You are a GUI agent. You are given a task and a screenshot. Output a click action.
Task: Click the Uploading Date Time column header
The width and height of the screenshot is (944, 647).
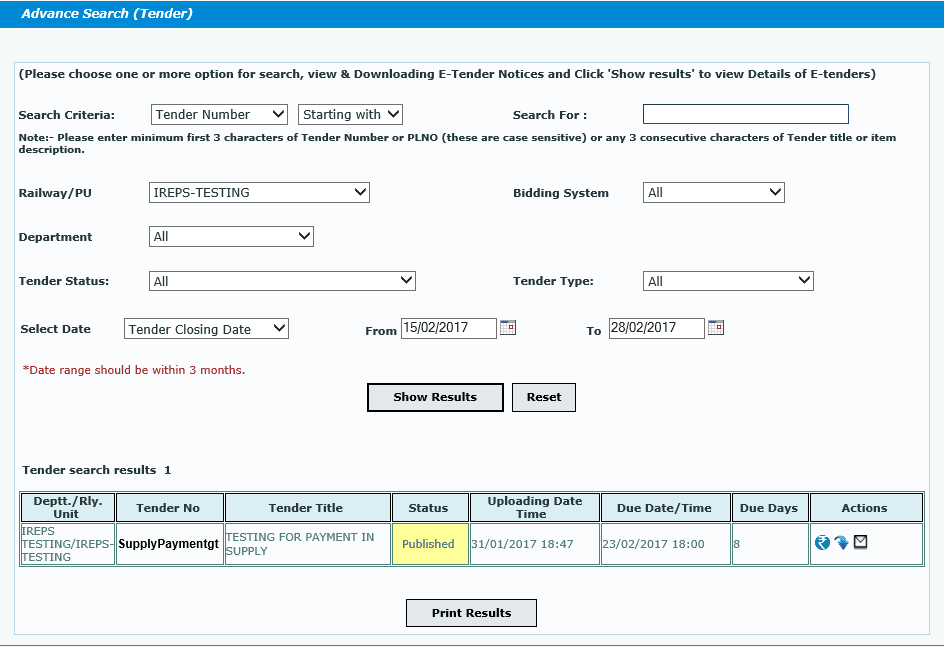[x=535, y=508]
